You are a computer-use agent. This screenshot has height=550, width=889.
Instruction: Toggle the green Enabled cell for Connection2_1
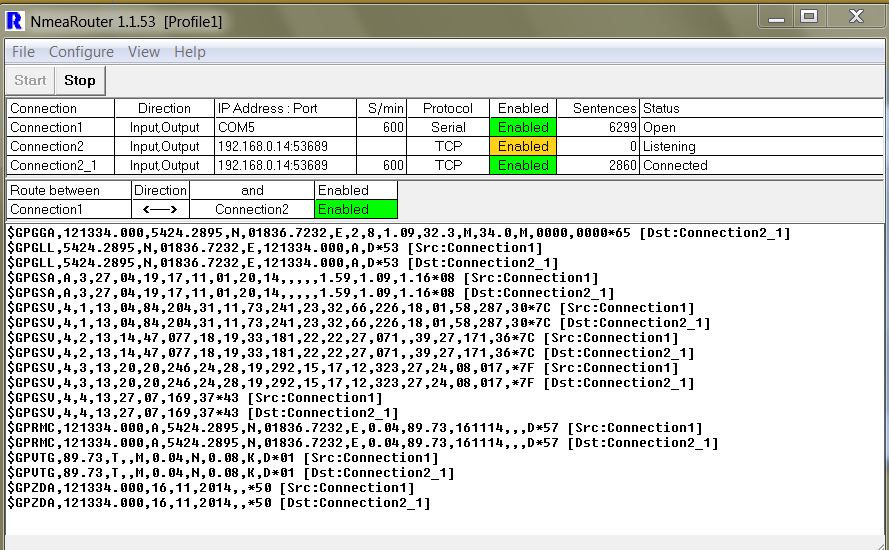pos(523,165)
